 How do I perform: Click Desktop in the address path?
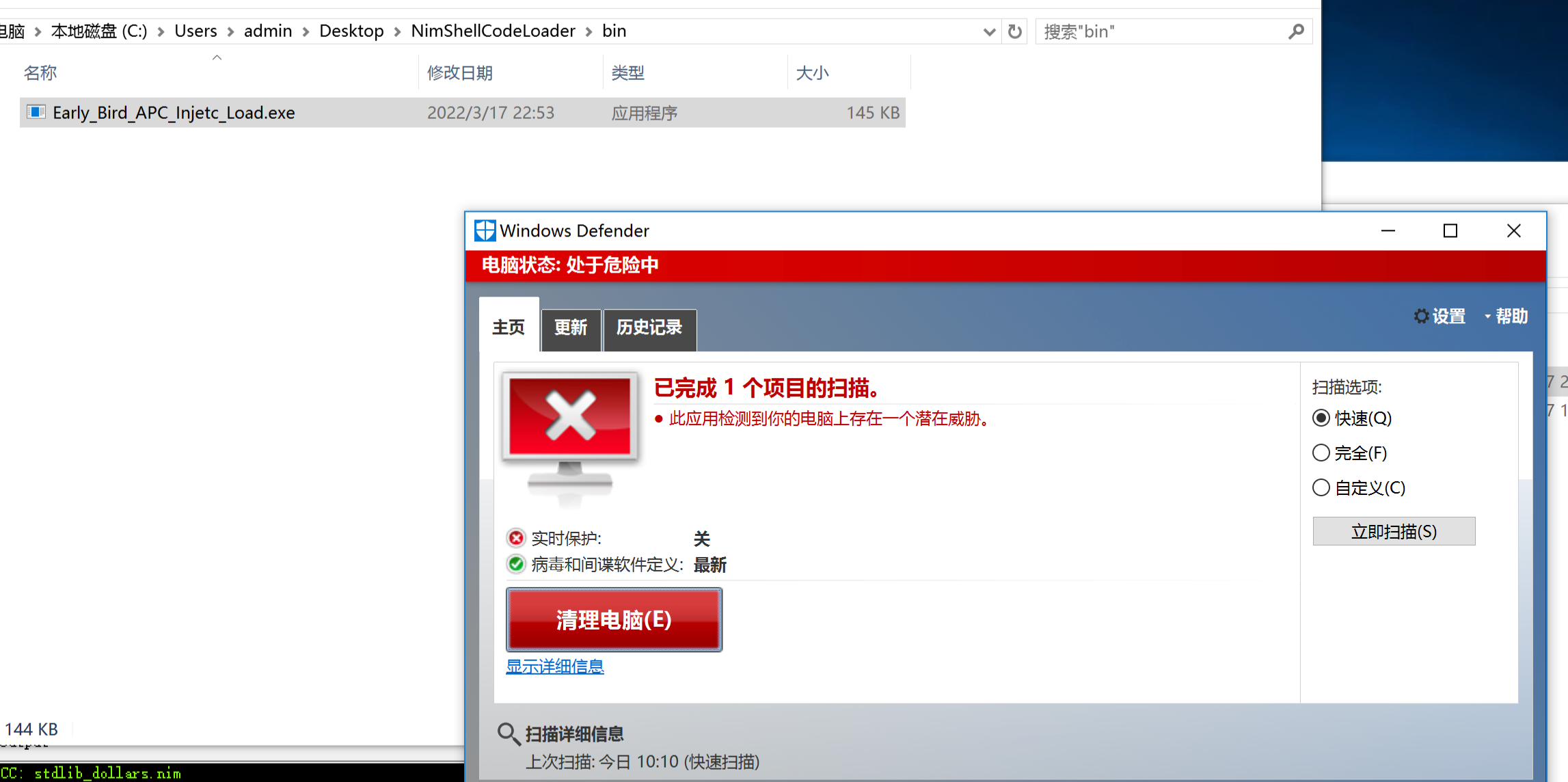coord(351,31)
